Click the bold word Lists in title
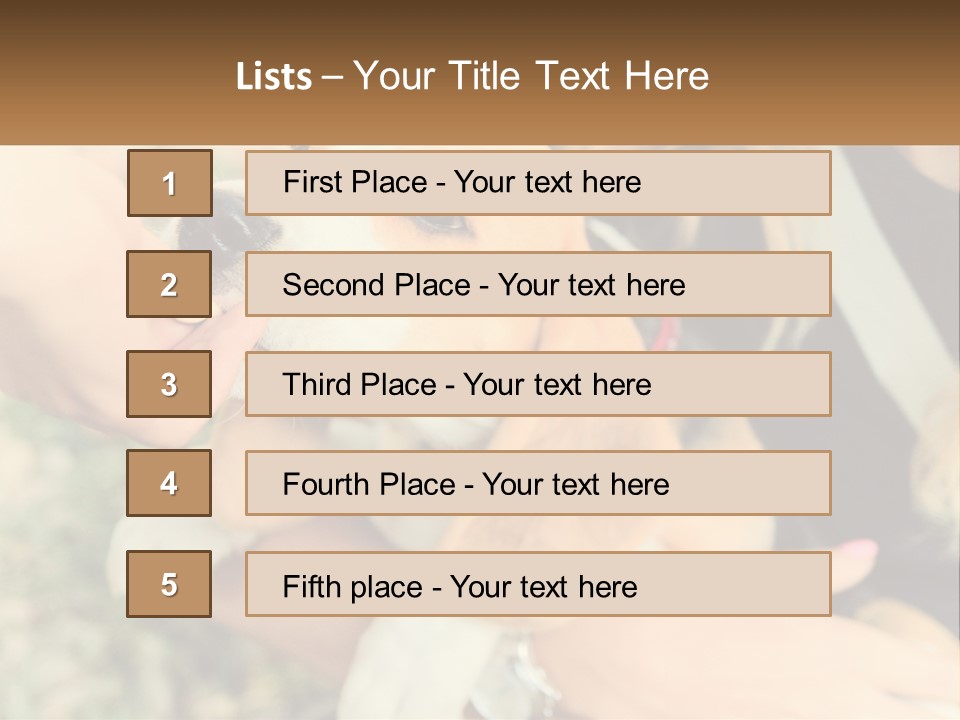Image resolution: width=960 pixels, height=720 pixels. click(x=274, y=77)
